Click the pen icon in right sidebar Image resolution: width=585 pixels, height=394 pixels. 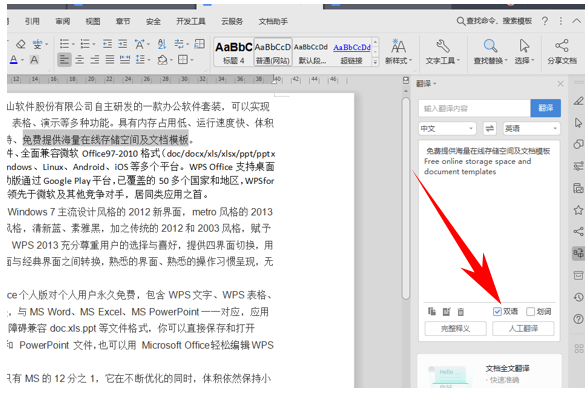point(578,101)
